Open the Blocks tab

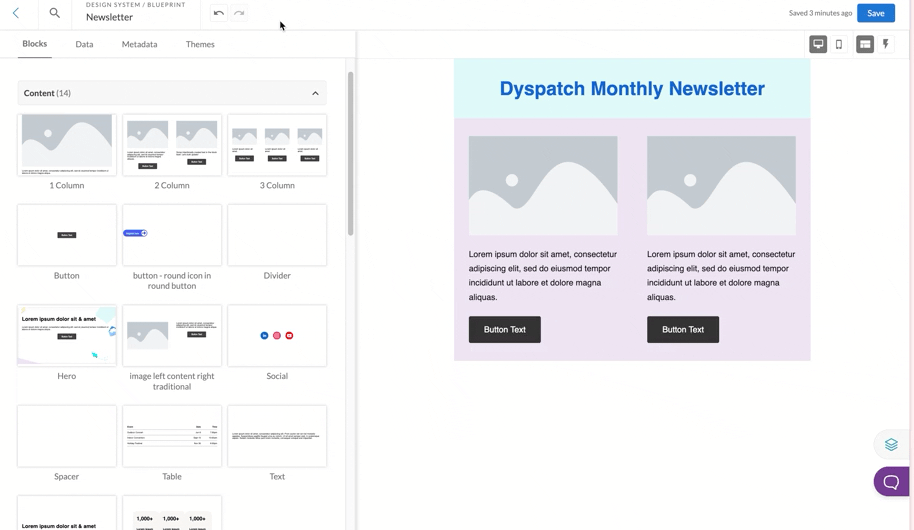[34, 44]
